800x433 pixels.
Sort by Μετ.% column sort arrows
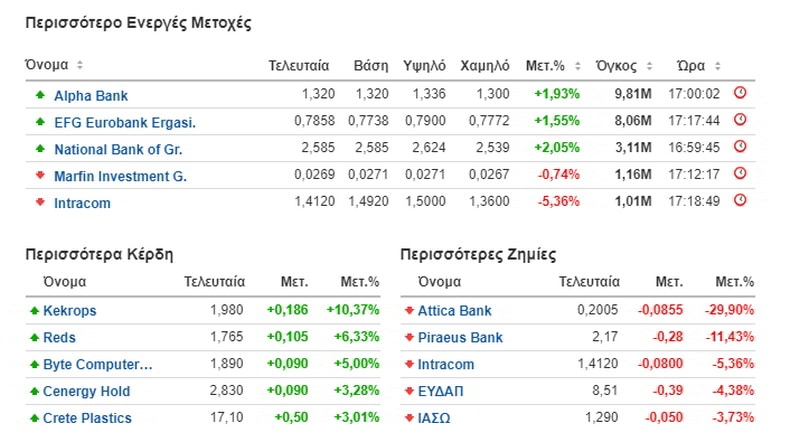point(578,66)
